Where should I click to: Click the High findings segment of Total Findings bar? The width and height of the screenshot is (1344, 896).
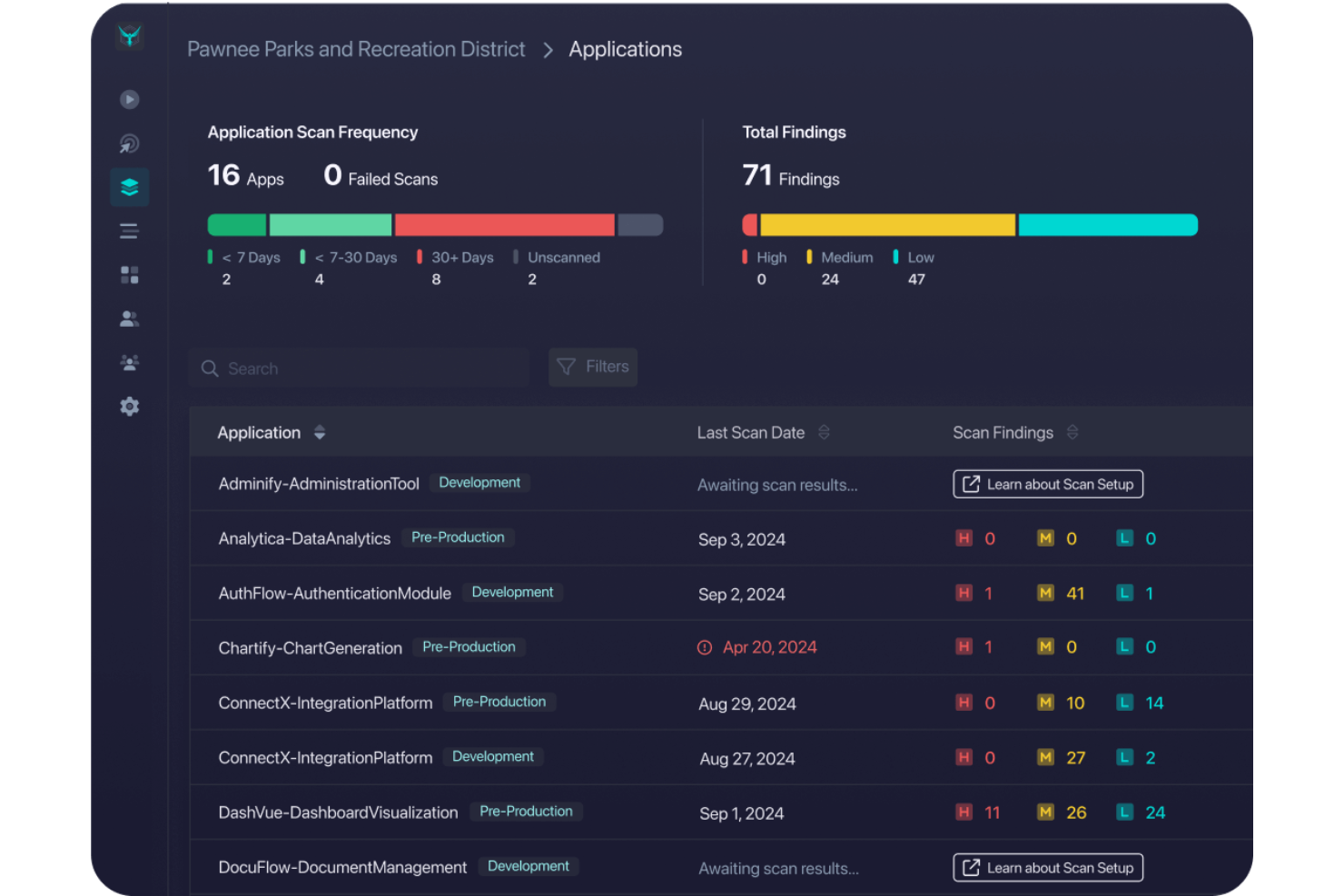click(x=751, y=224)
